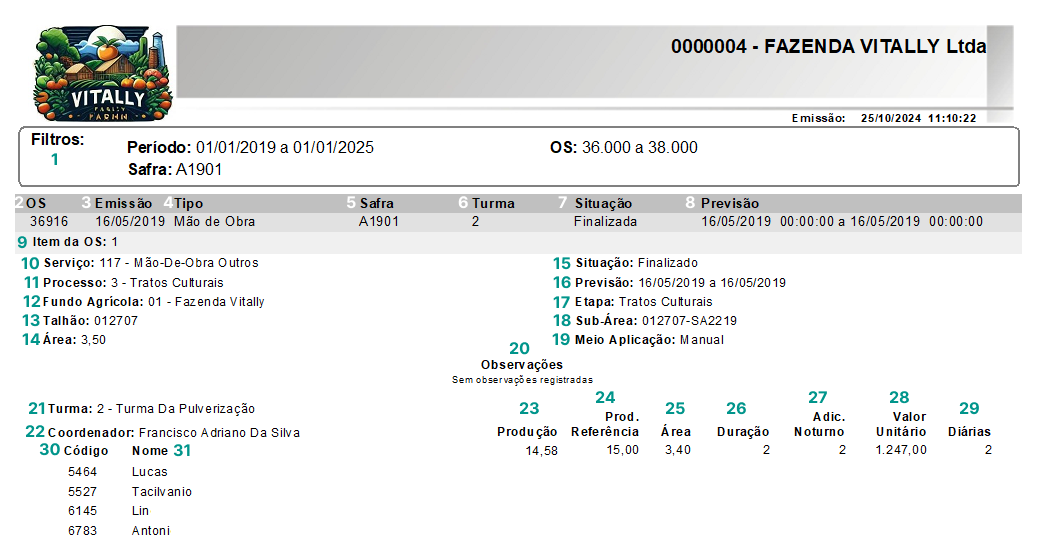Select Fundo Agrícola 01 - Fazenda Vitally
Screen dimensions: 1038x553
click(154, 302)
